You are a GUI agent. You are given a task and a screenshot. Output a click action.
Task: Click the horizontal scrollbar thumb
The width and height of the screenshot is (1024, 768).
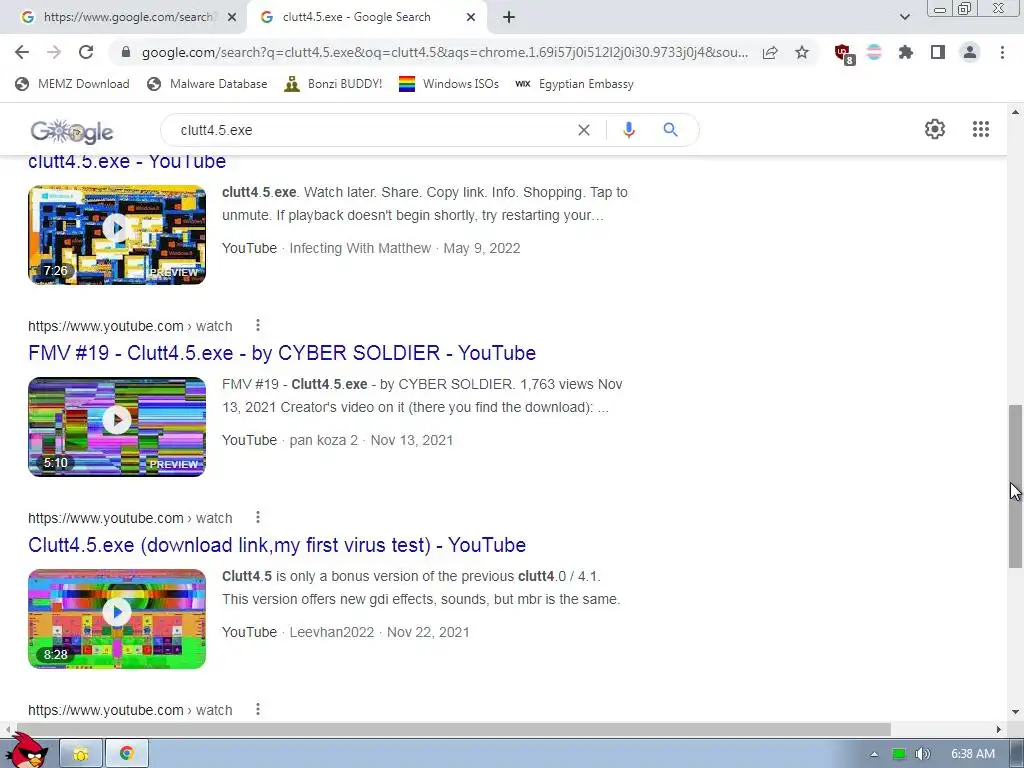[453, 729]
